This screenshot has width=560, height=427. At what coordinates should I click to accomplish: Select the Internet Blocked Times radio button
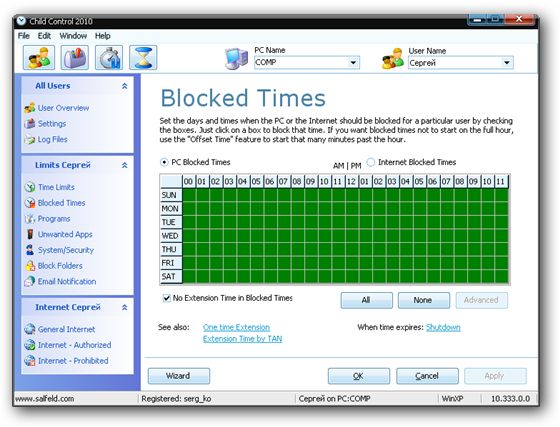(371, 162)
